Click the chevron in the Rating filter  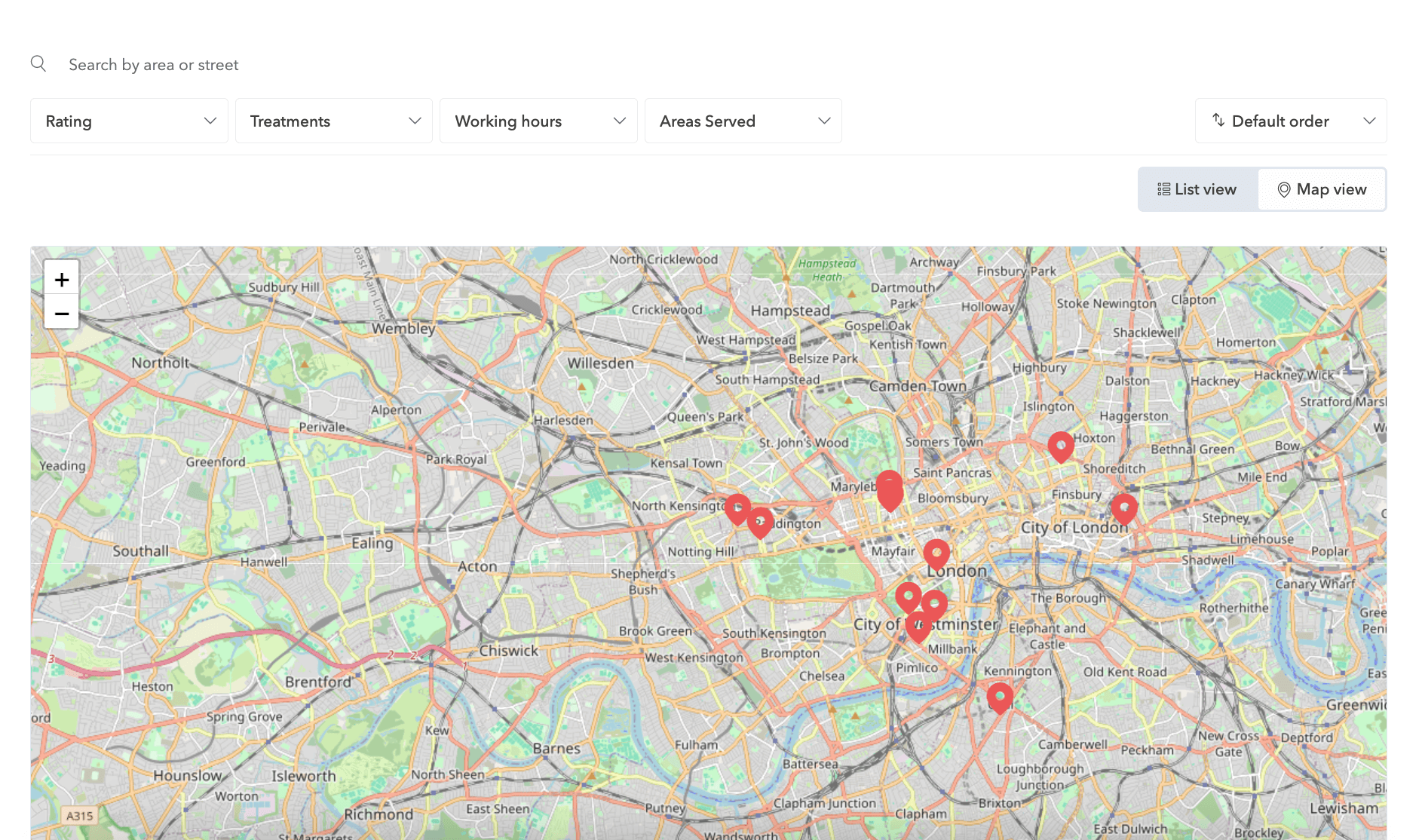coord(210,121)
